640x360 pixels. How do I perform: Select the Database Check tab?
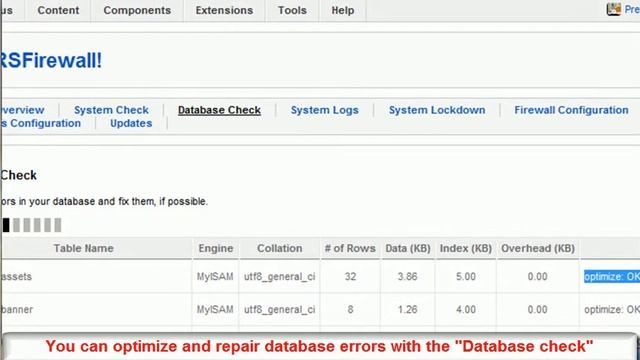219,110
